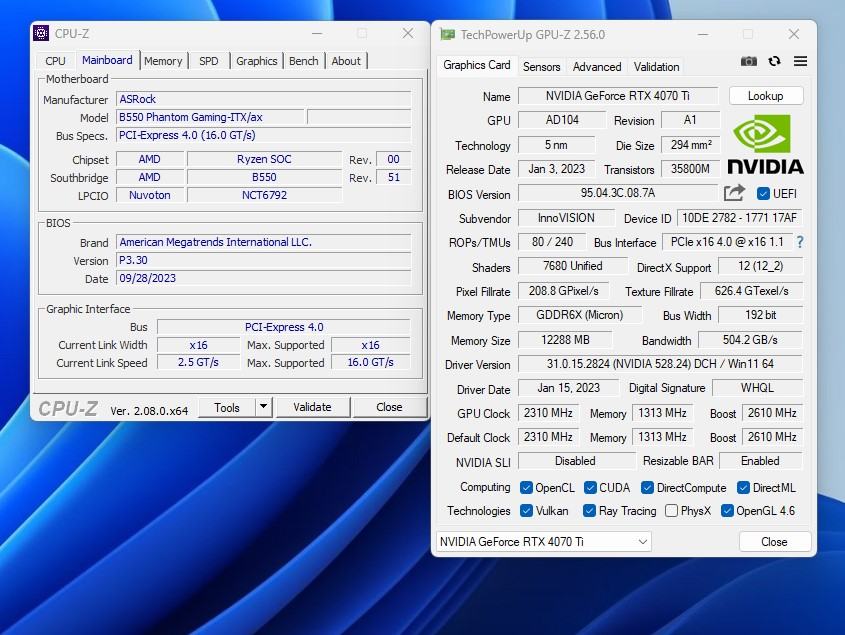The image size is (845, 635).
Task: Toggle the OpenCL checkbox
Action: [x=526, y=488]
